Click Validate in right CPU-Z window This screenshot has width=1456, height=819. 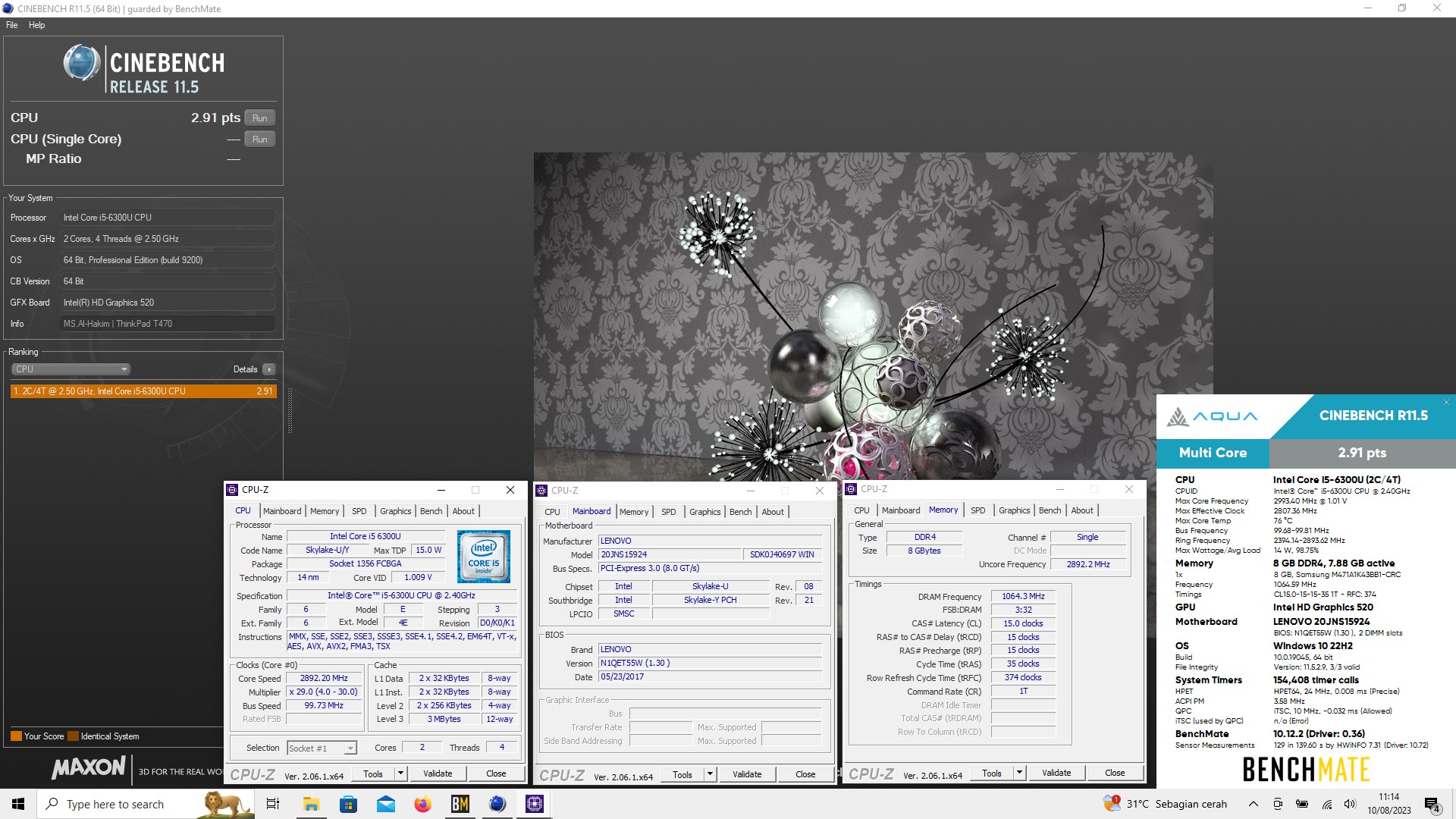[1056, 773]
